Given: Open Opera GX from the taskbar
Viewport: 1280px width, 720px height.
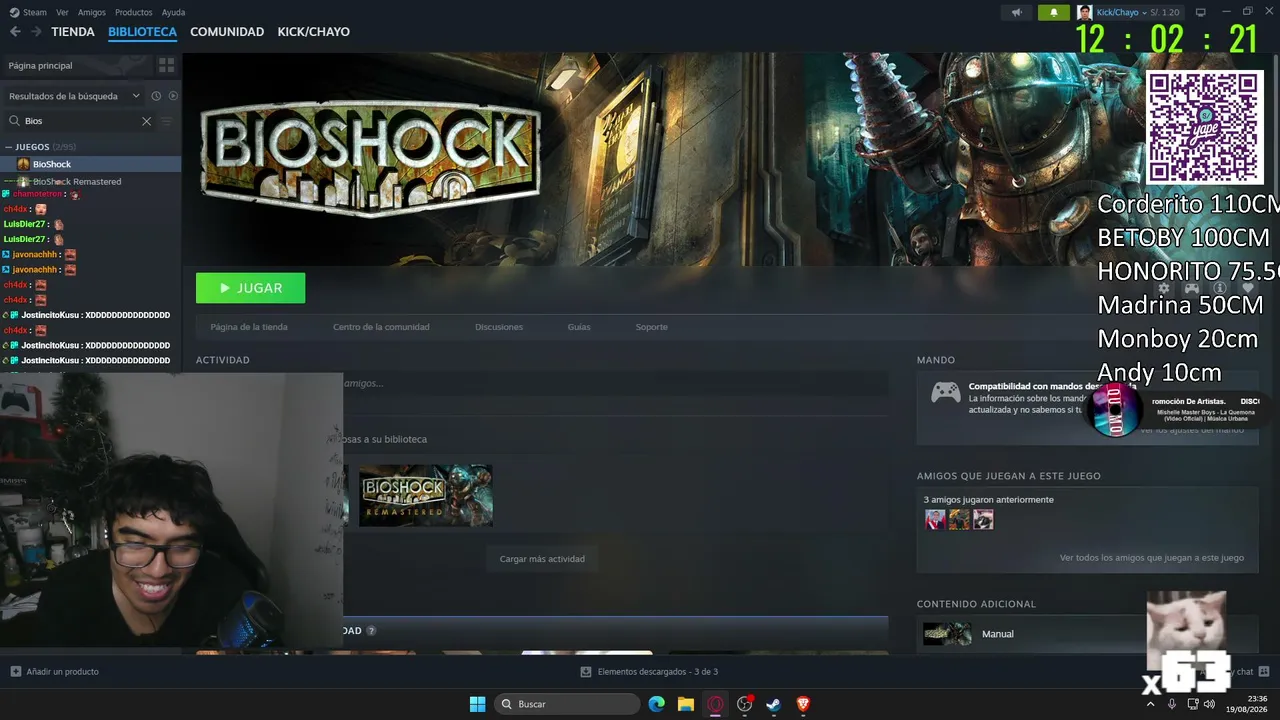Looking at the screenshot, I should click(715, 704).
